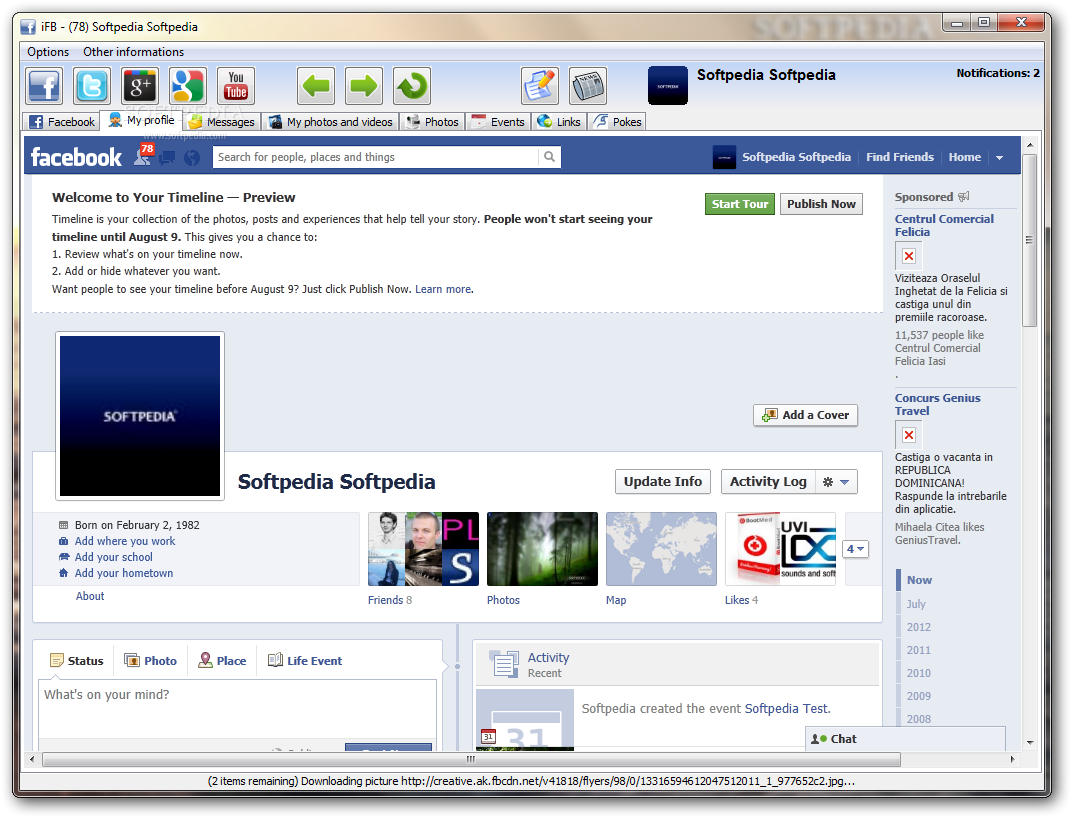Image resolution: width=1072 pixels, height=818 pixels.
Task: Open the Activity Log button
Action: pos(768,481)
